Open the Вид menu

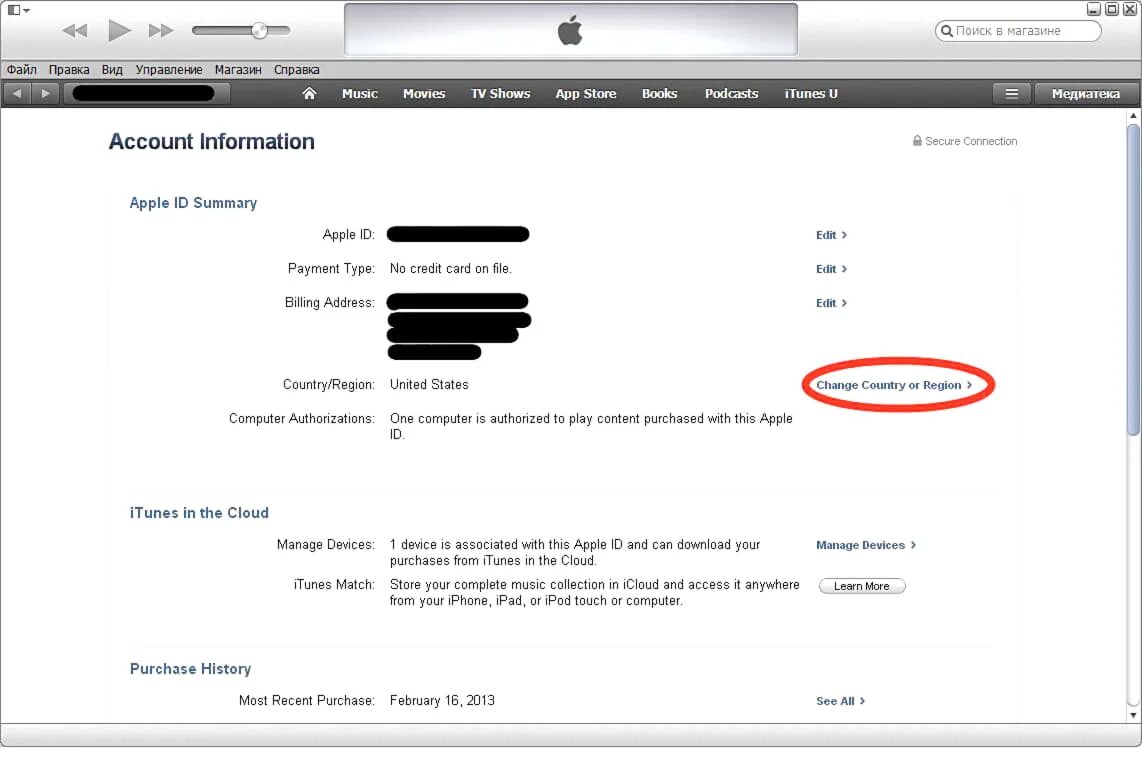(112, 70)
